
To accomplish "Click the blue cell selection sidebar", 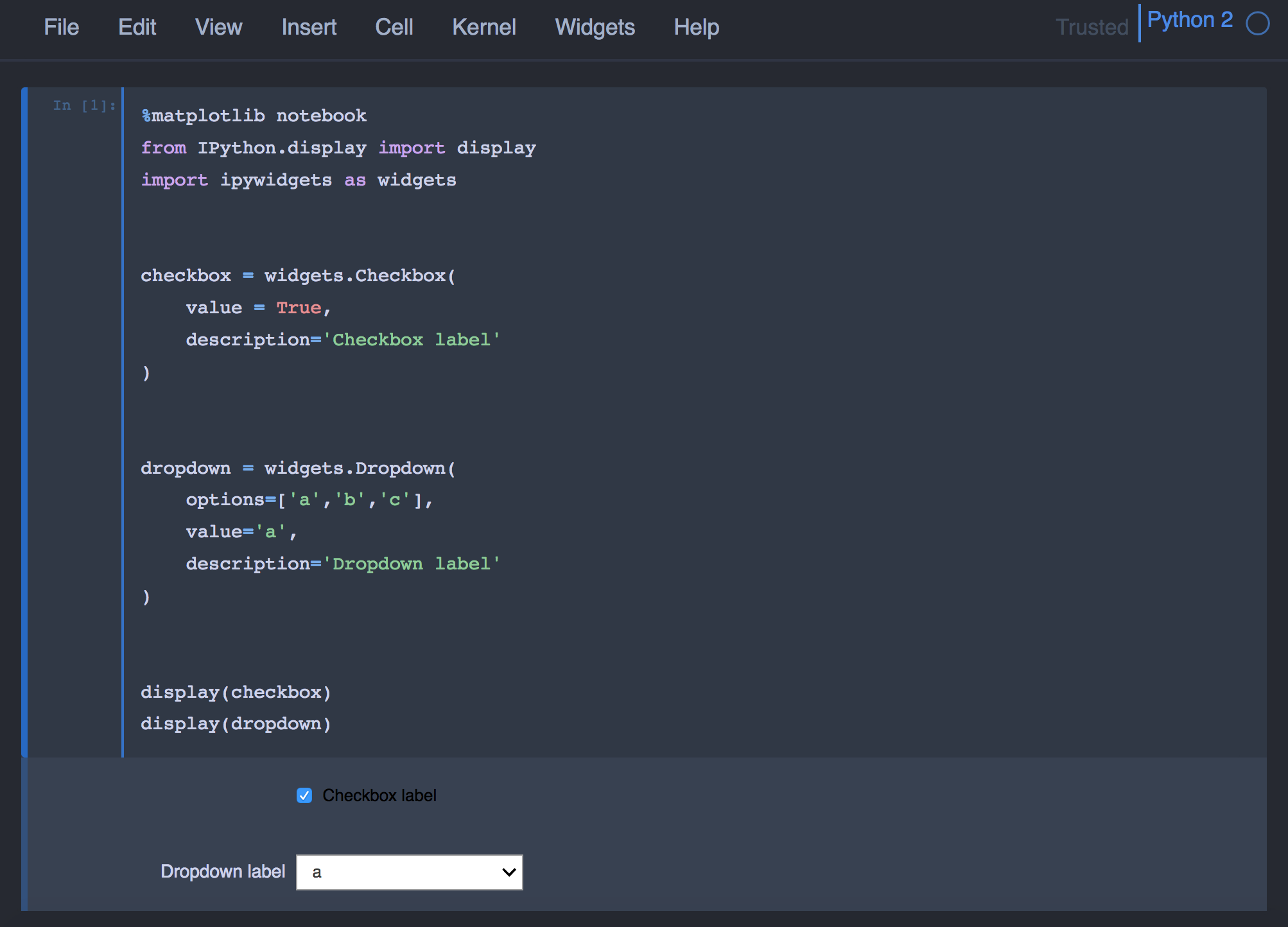I will [23, 417].
